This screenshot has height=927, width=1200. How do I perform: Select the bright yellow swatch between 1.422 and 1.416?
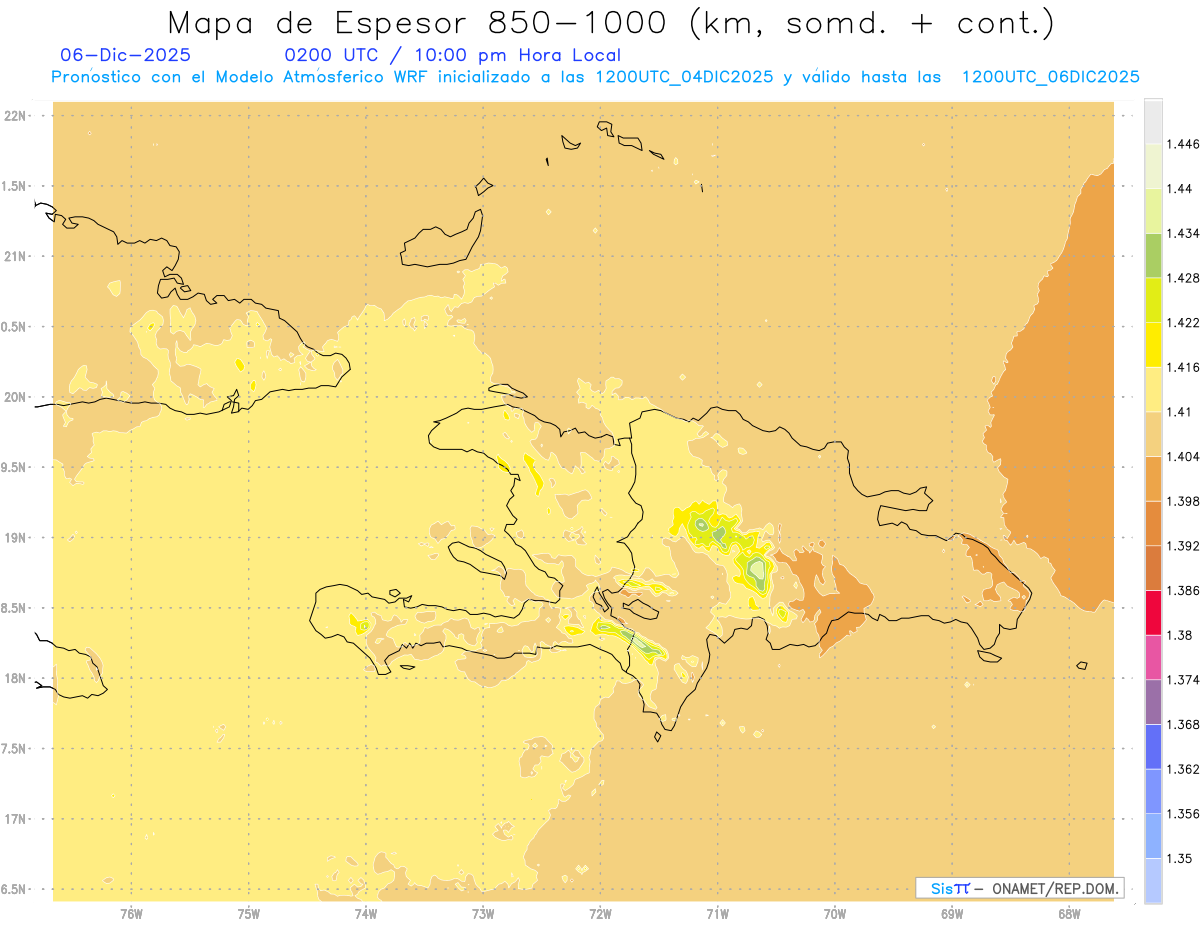tap(1153, 344)
